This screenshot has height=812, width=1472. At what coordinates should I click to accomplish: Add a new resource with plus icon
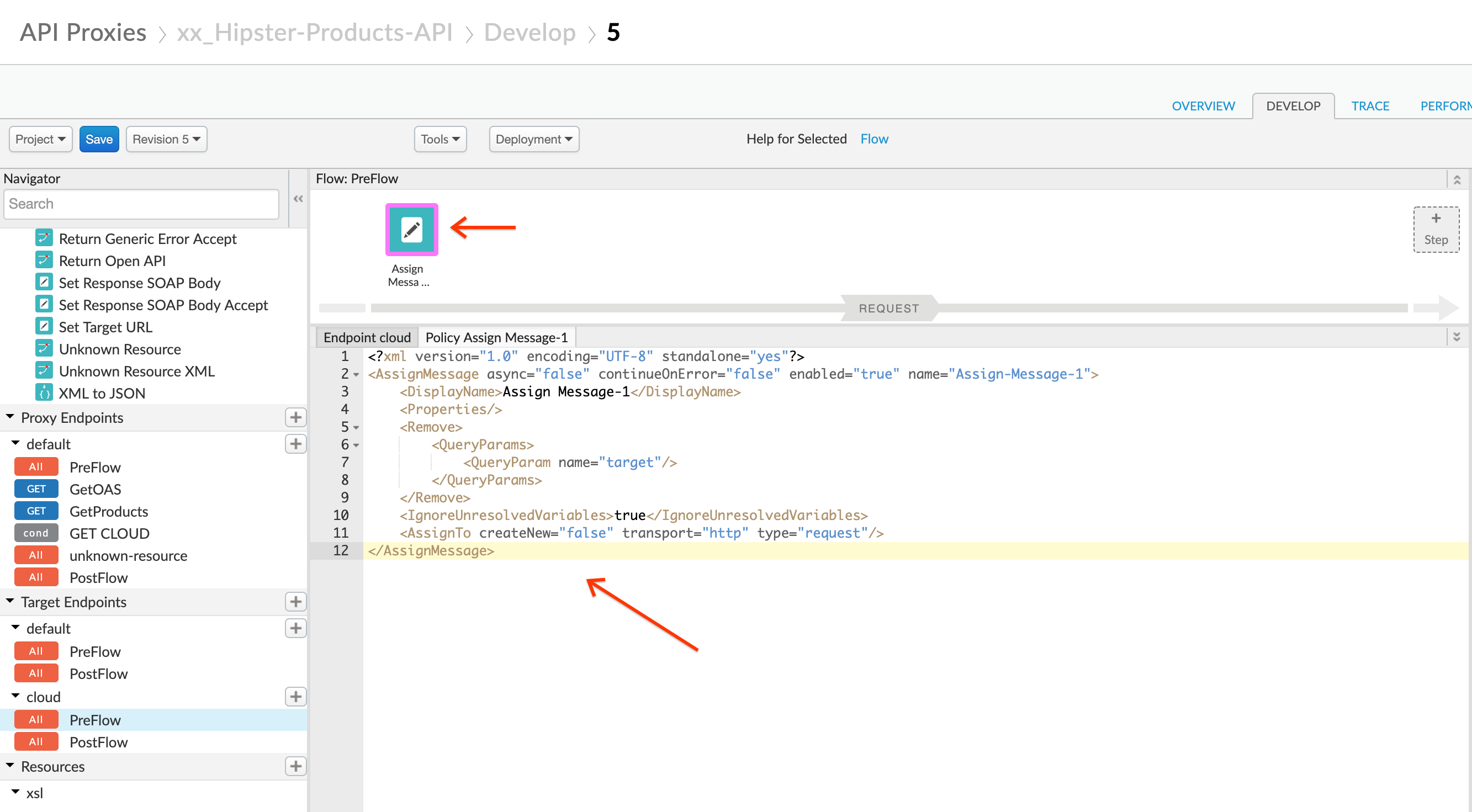[295, 766]
